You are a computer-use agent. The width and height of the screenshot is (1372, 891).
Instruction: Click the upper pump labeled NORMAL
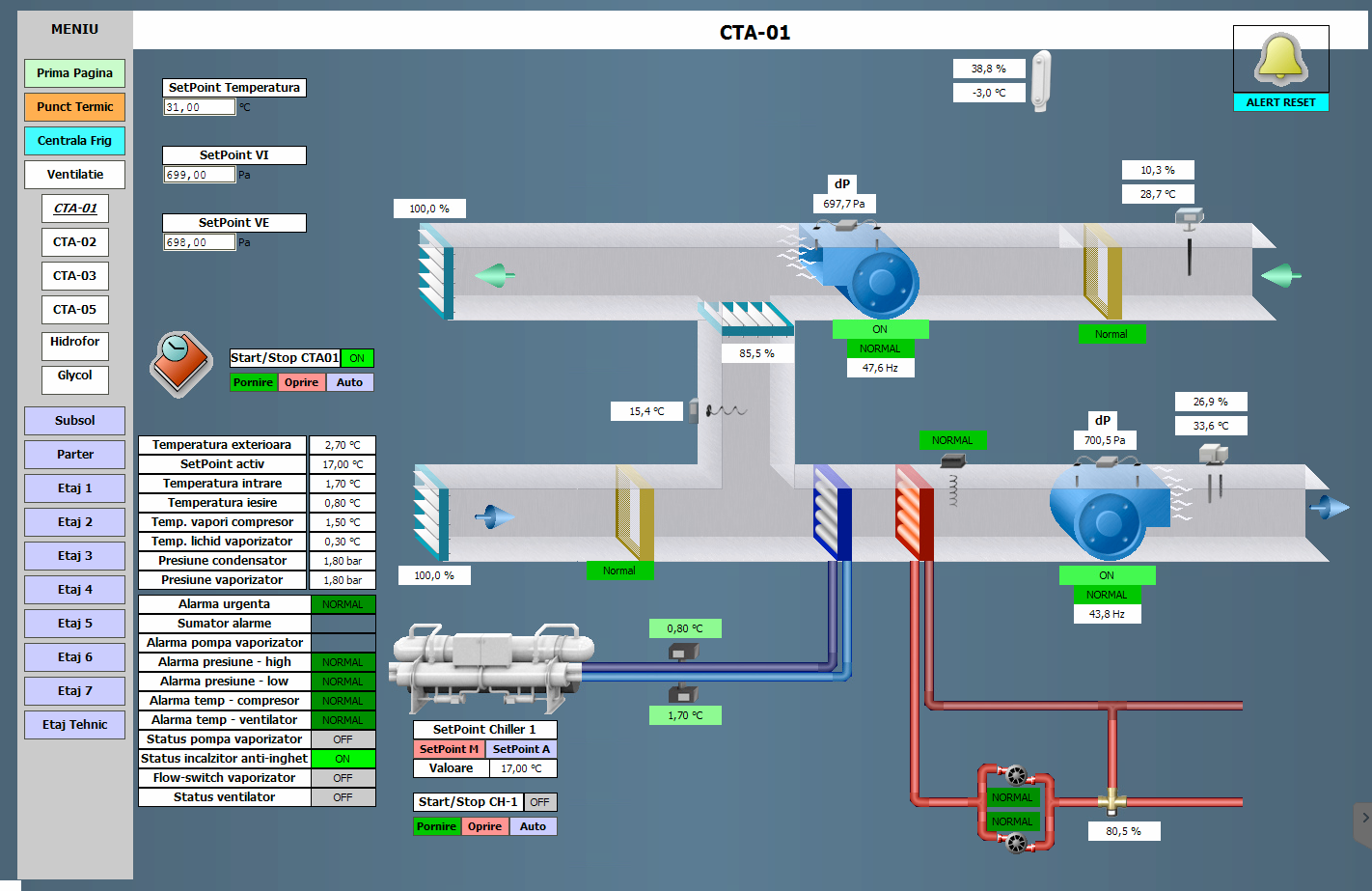click(x=1016, y=775)
